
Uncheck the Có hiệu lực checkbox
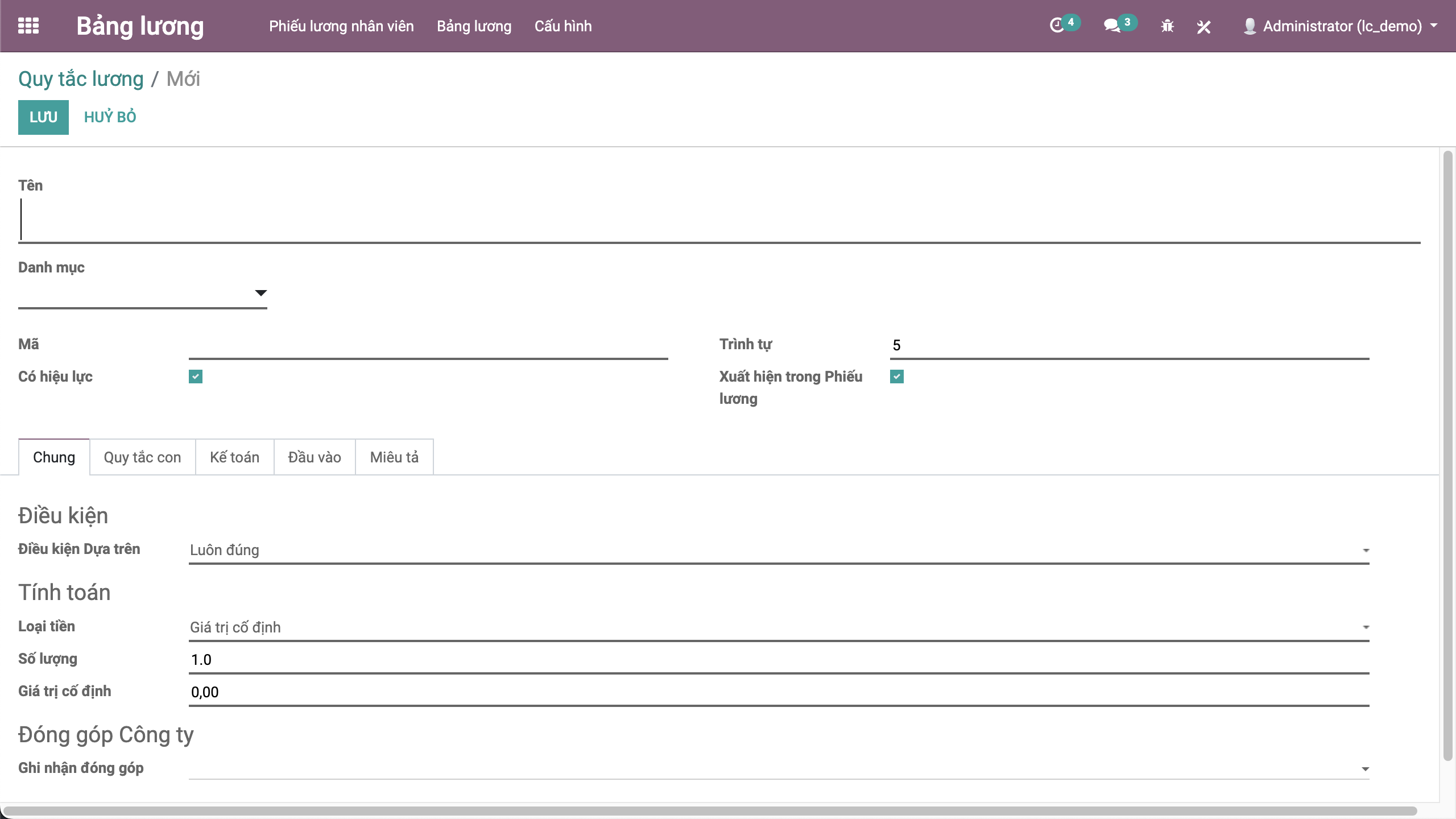[196, 377]
